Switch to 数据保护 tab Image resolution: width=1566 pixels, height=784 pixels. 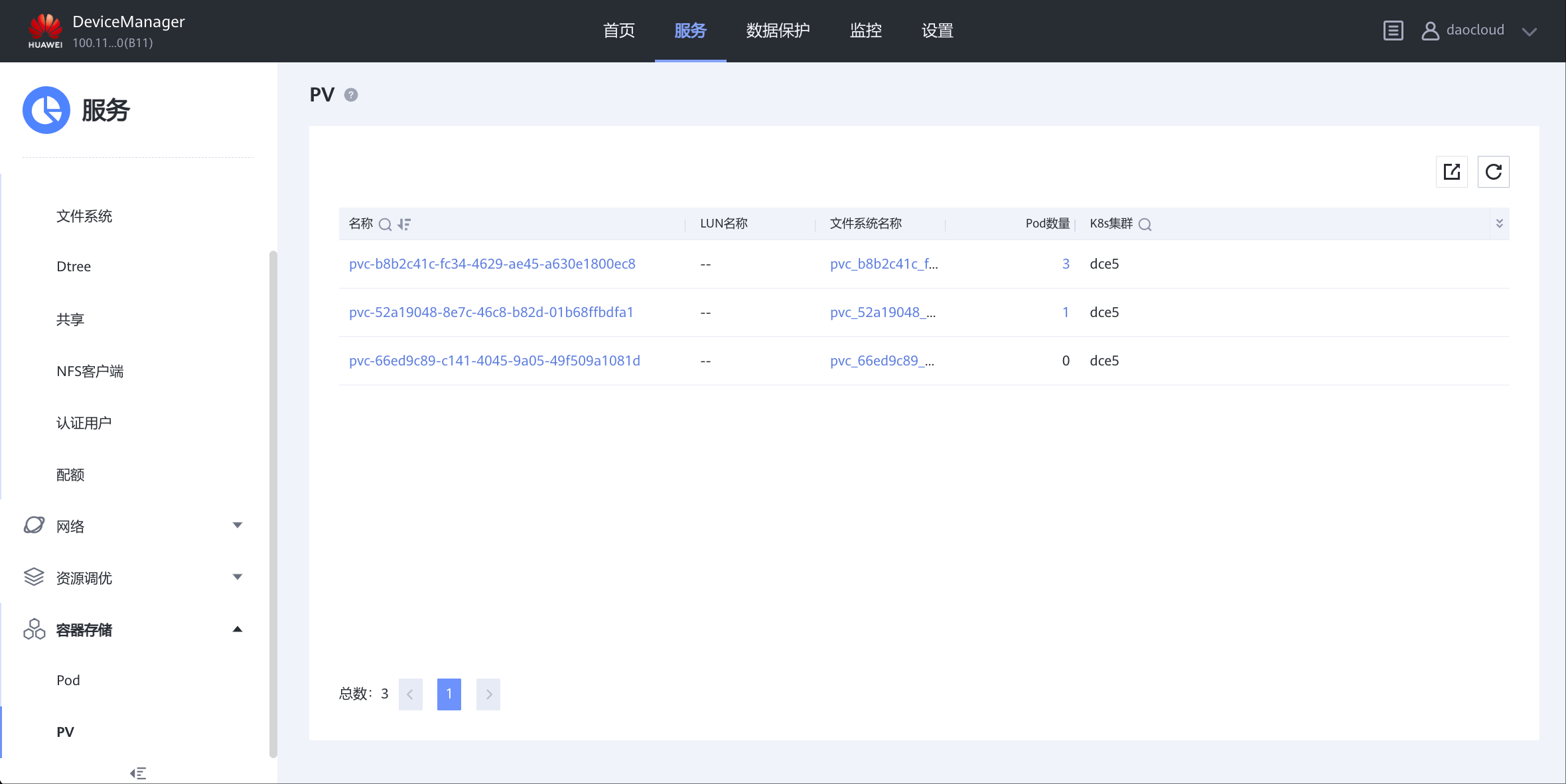tap(778, 31)
